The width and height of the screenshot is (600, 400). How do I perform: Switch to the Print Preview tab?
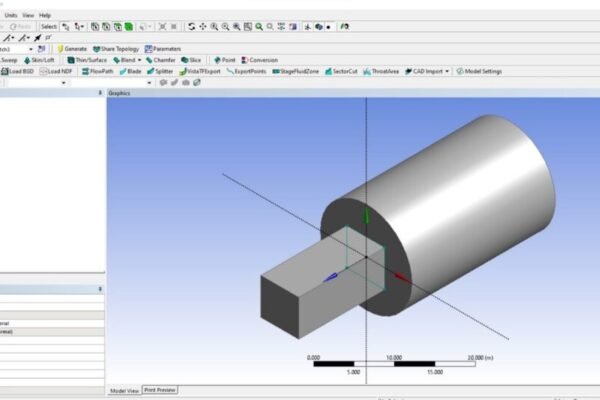point(160,390)
